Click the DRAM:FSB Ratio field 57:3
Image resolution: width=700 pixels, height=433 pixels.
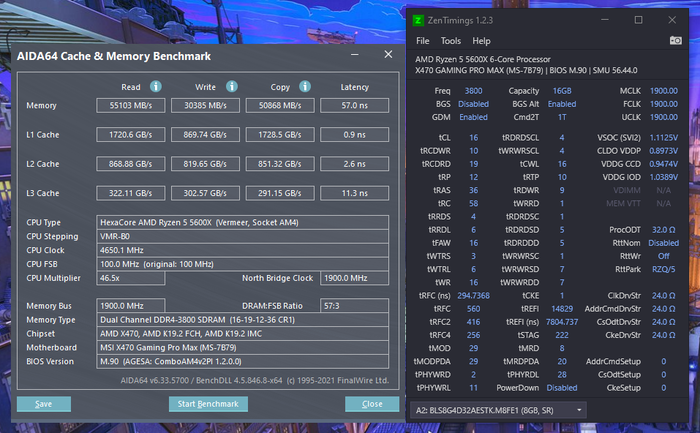click(x=354, y=306)
